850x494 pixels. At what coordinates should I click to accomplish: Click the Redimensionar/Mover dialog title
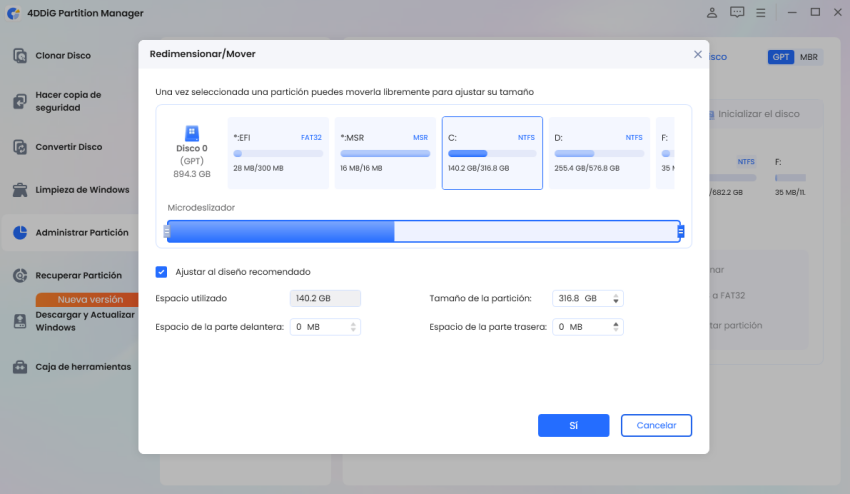(202, 54)
